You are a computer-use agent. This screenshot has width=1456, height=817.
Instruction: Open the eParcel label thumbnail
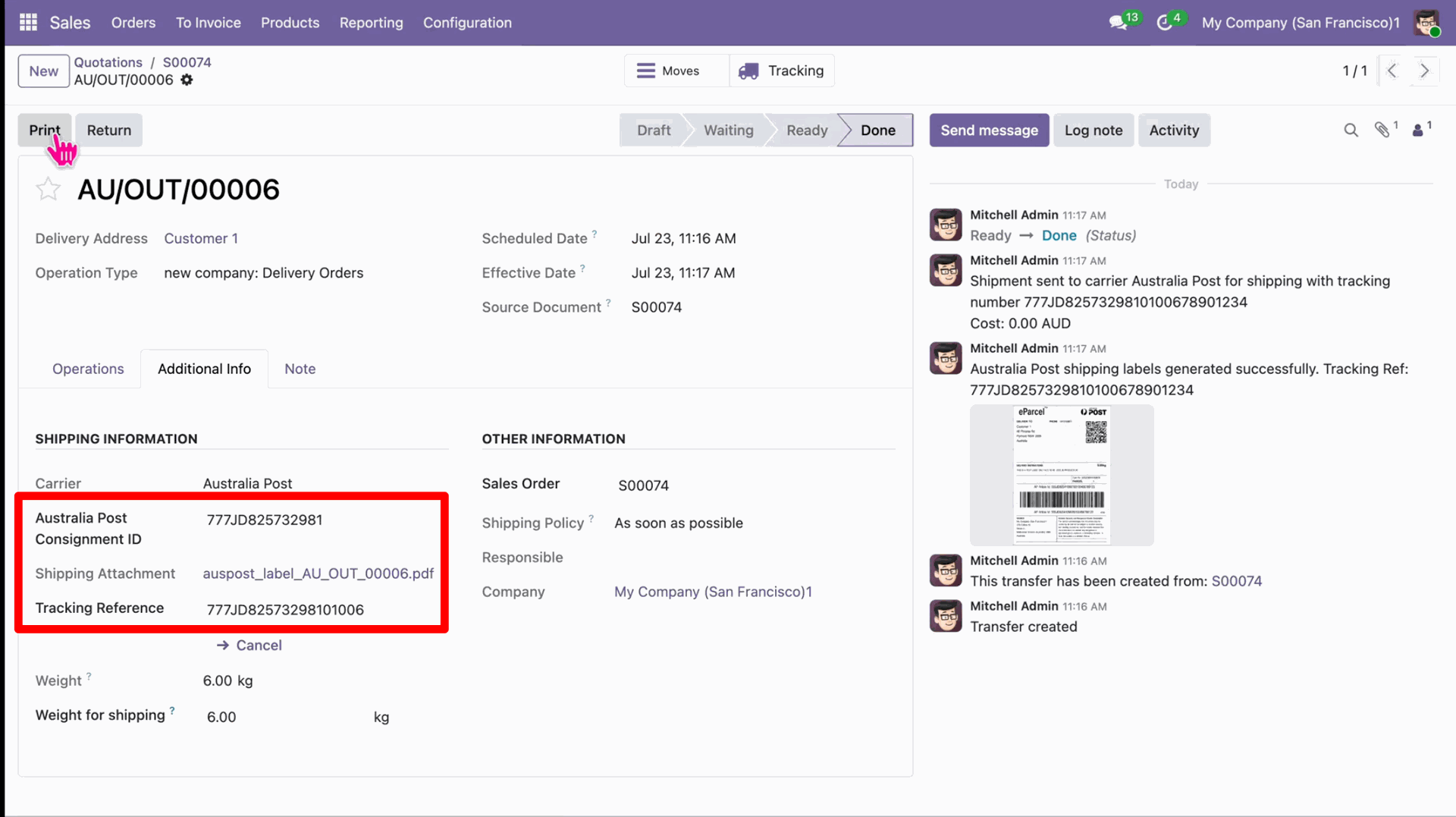pyautogui.click(x=1062, y=476)
